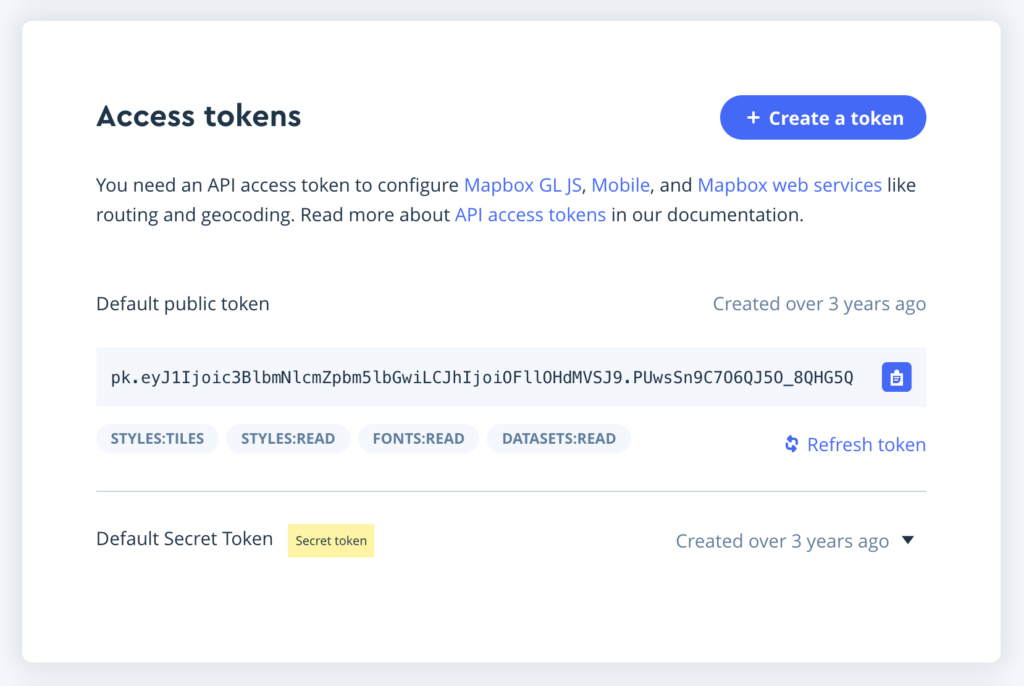1024x686 pixels.
Task: Click the plus icon in the Create a token button
Action: (x=753, y=118)
